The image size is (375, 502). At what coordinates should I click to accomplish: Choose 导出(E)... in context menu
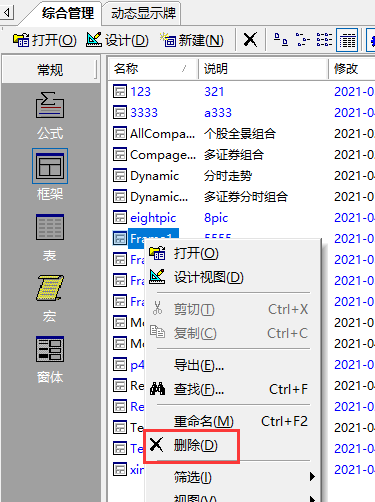[x=232, y=365]
